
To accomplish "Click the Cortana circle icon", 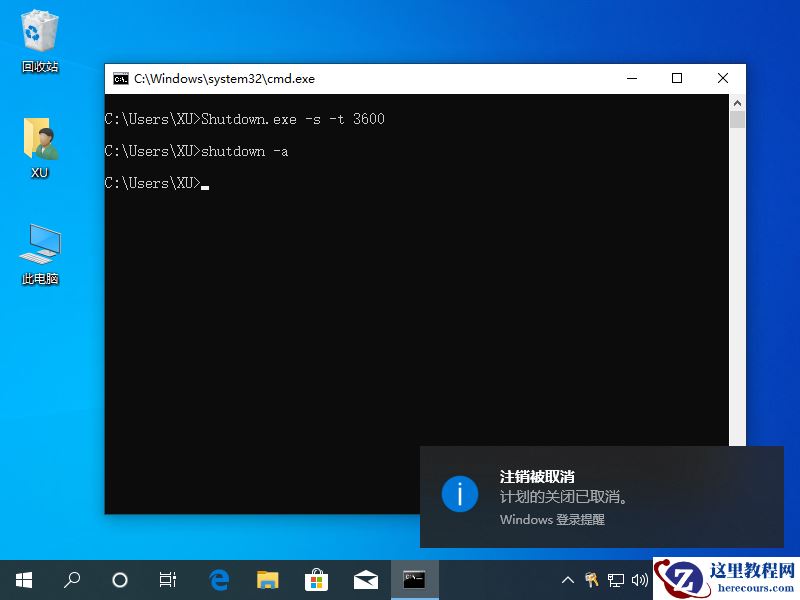I will pyautogui.click(x=119, y=580).
